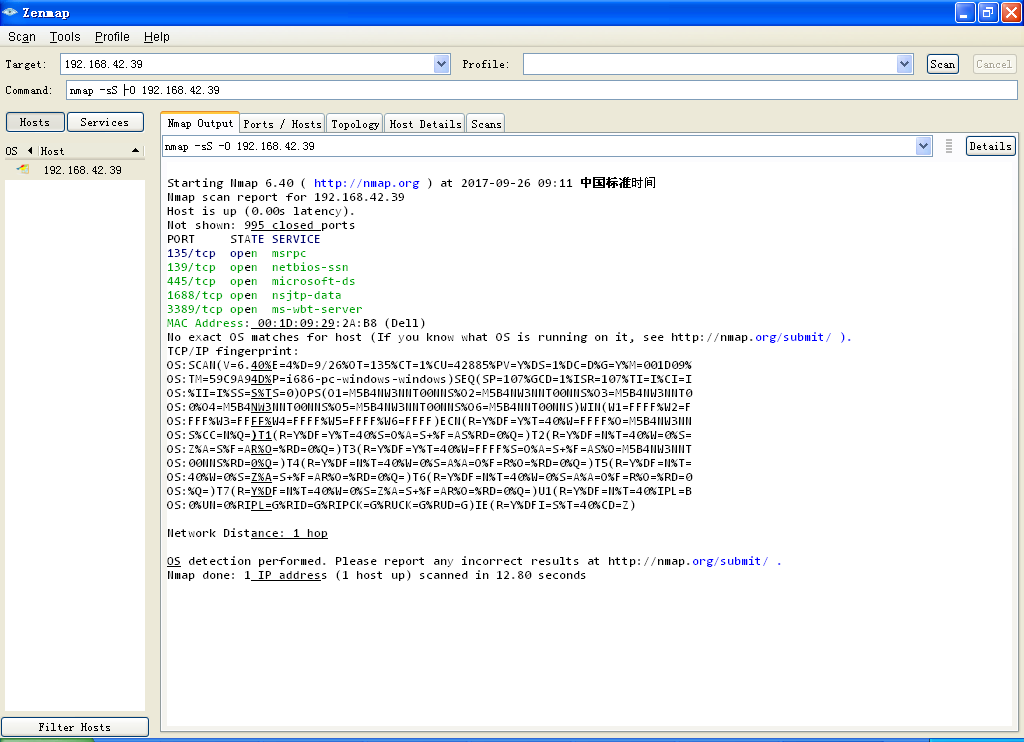Close the Zenmap window

1011,12
